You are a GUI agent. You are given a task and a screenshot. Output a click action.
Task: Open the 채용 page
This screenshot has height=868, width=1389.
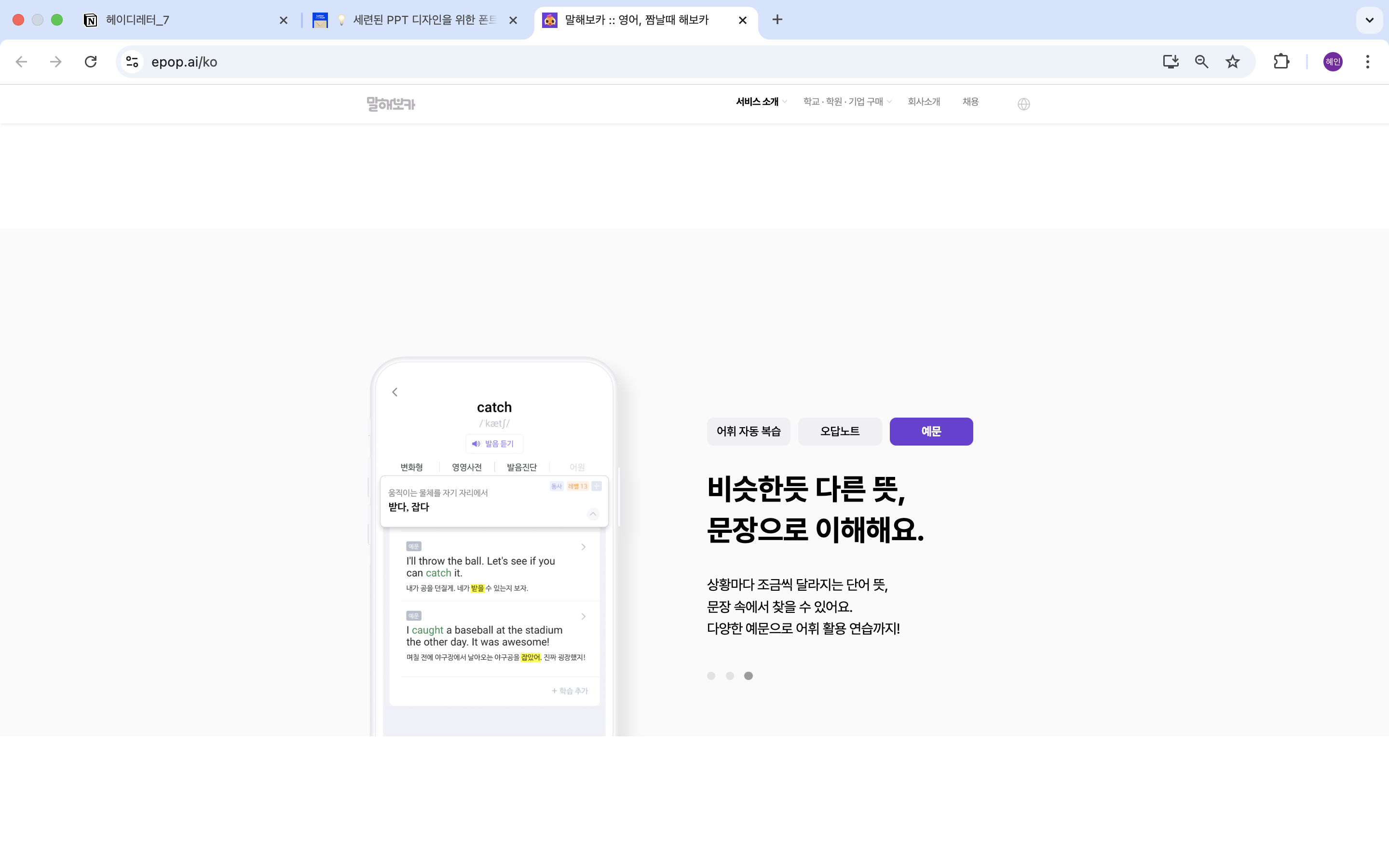click(x=970, y=102)
